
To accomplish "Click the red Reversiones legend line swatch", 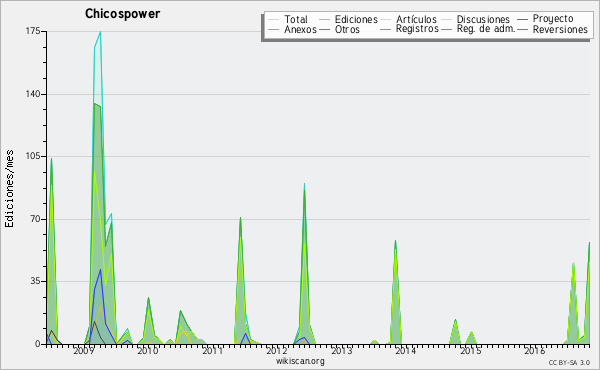I will pos(522,30).
